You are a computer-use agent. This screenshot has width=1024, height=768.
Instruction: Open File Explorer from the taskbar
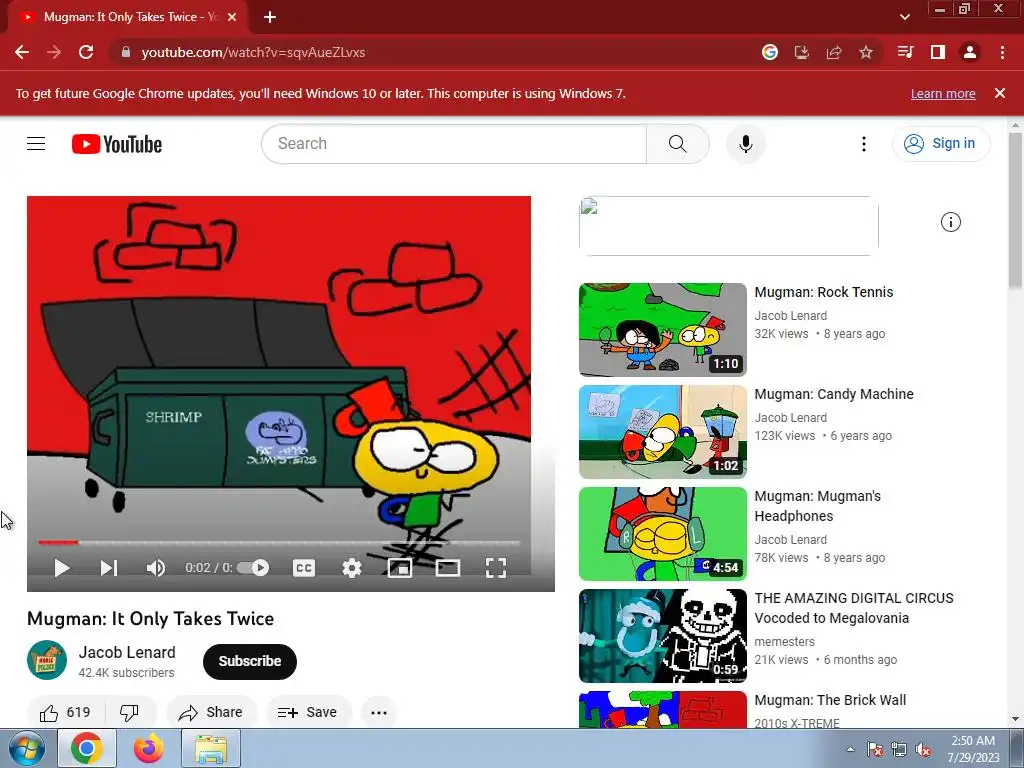[x=211, y=749]
